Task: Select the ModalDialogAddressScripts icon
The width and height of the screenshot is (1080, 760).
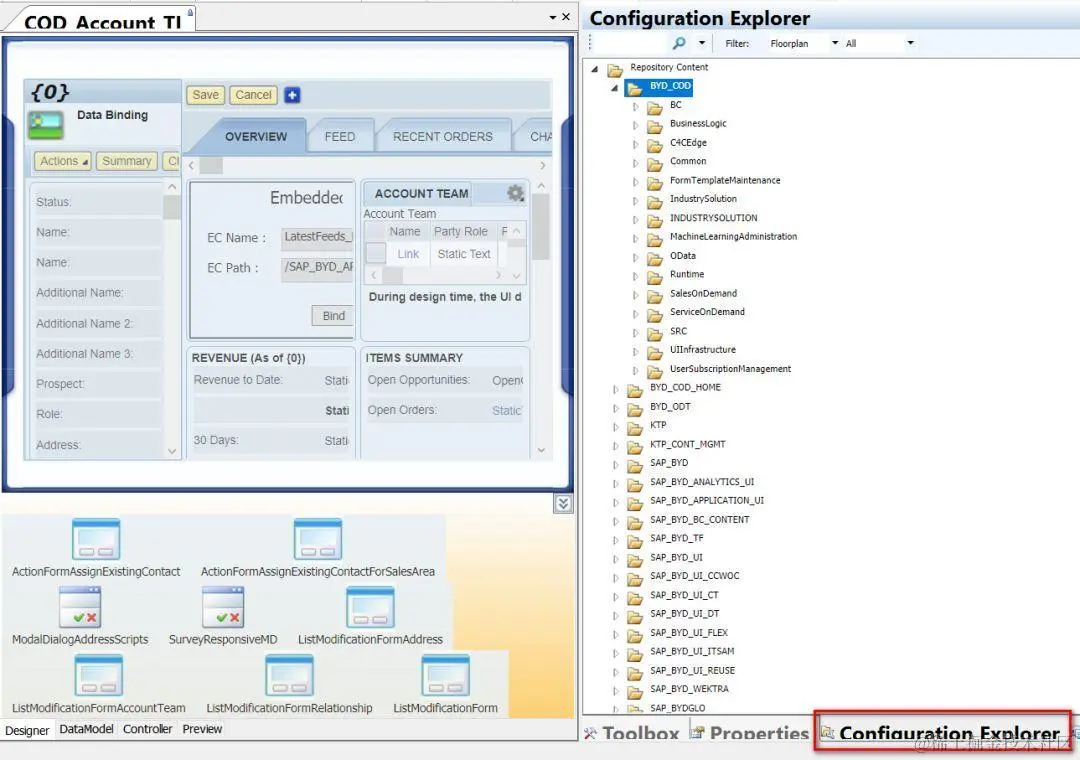Action: pyautogui.click(x=80, y=607)
